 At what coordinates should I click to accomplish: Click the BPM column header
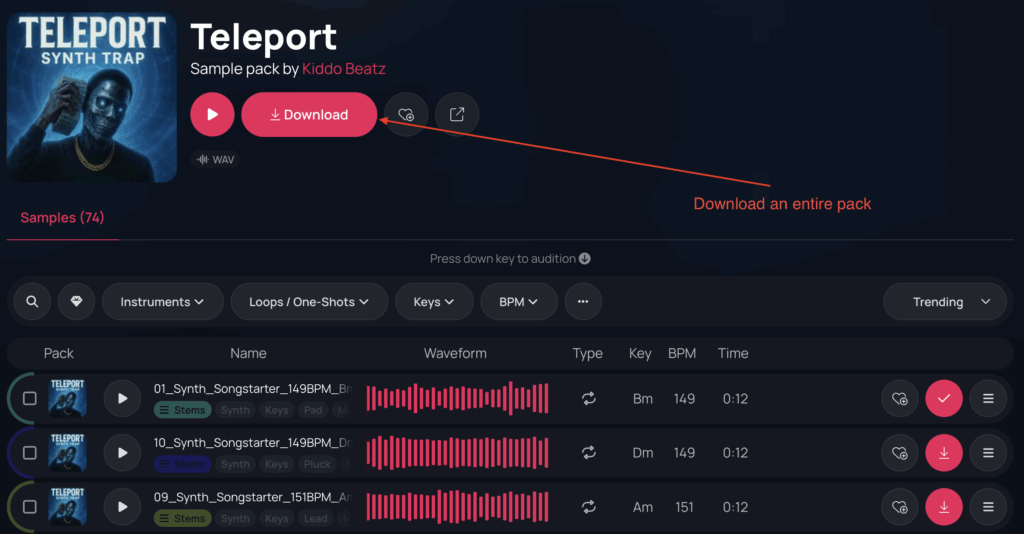pyautogui.click(x=682, y=353)
